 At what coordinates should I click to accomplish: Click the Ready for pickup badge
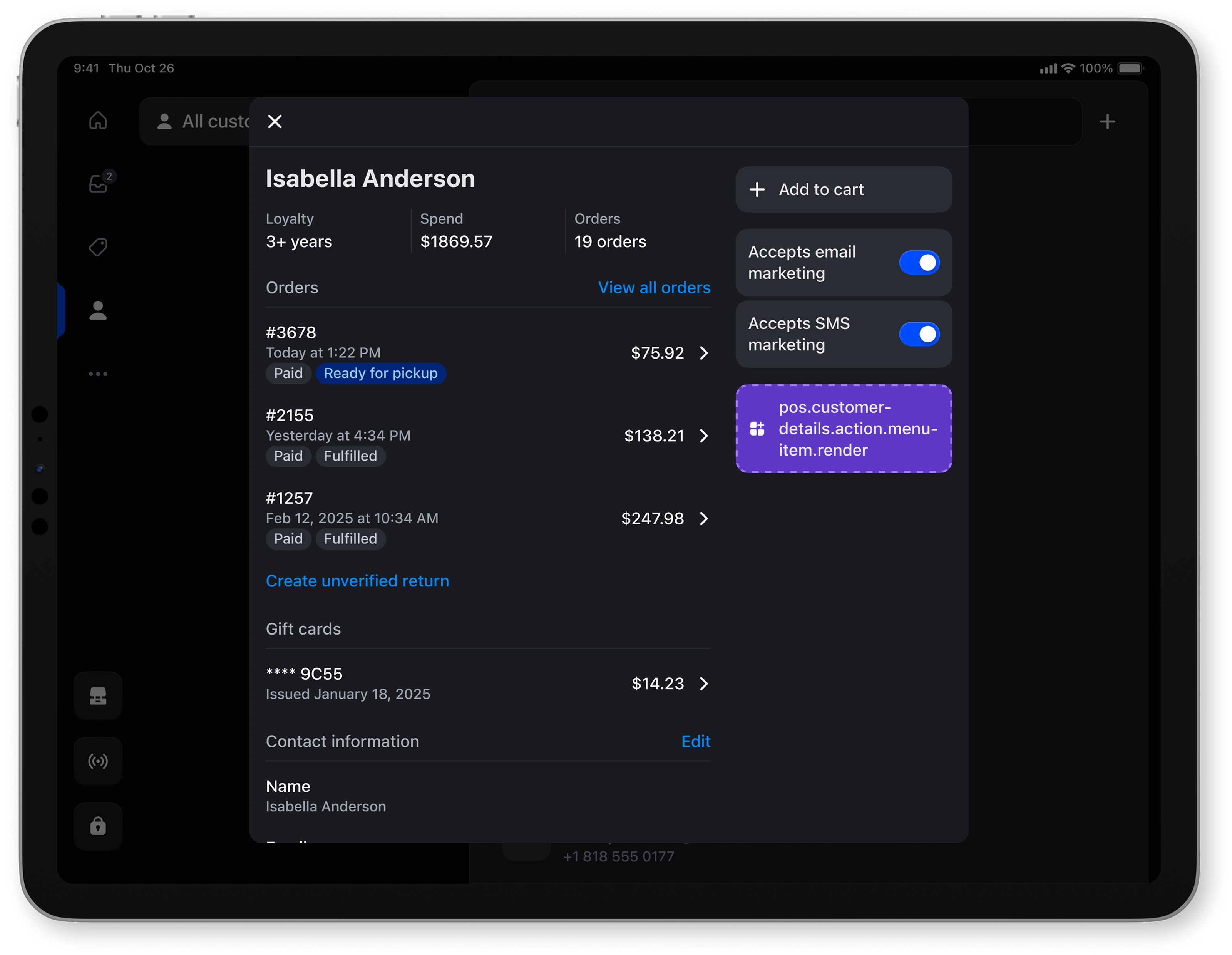point(381,374)
